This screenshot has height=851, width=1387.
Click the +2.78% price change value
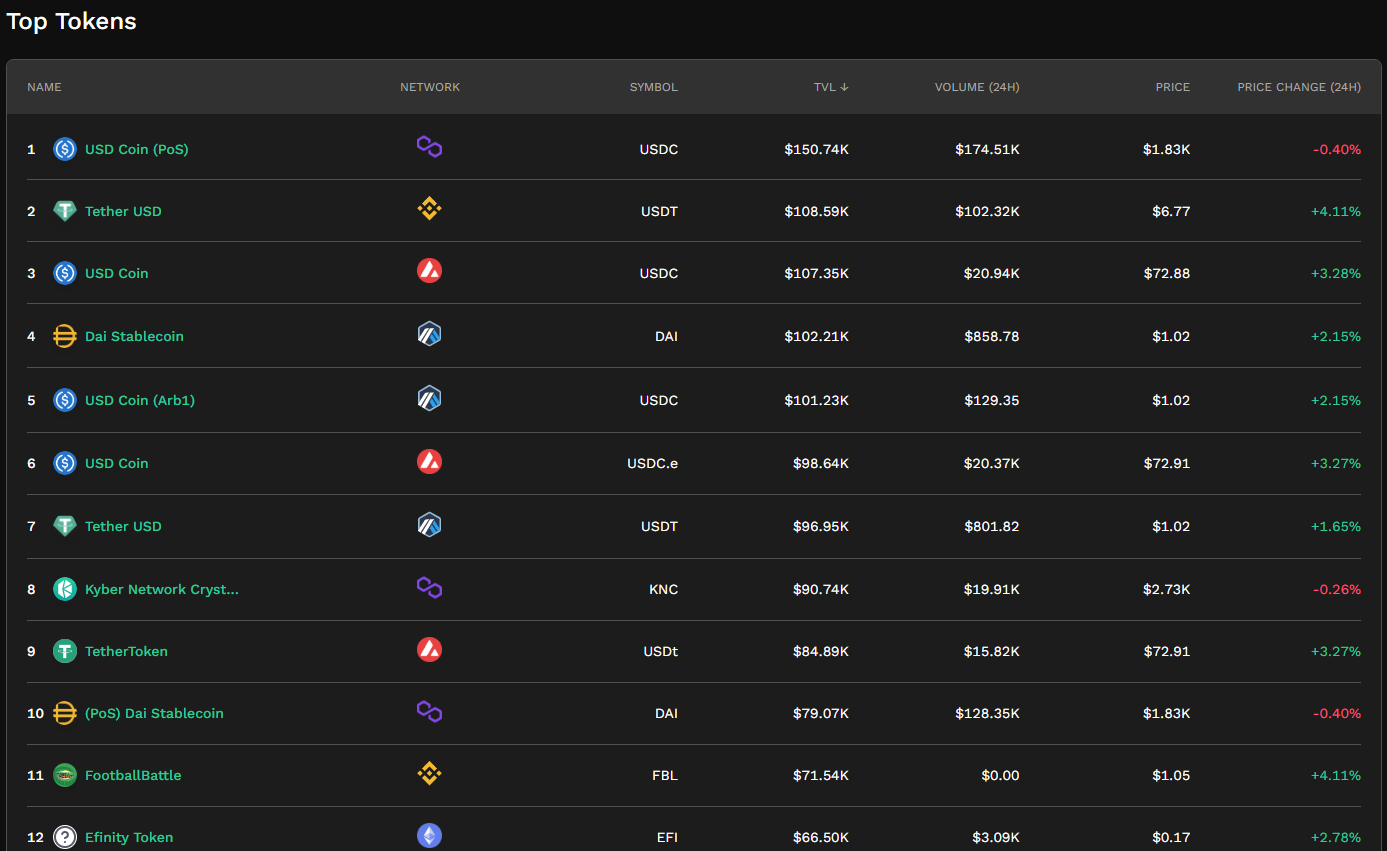coord(1336,837)
